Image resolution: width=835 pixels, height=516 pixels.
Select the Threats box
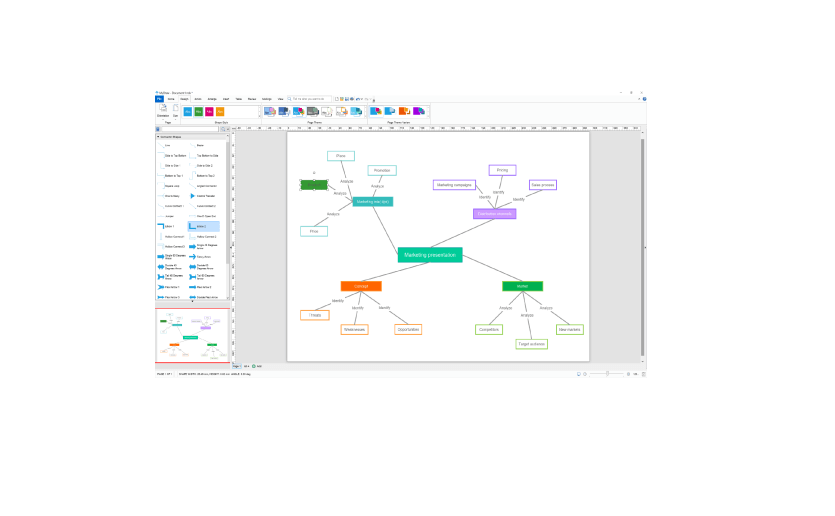[315, 315]
